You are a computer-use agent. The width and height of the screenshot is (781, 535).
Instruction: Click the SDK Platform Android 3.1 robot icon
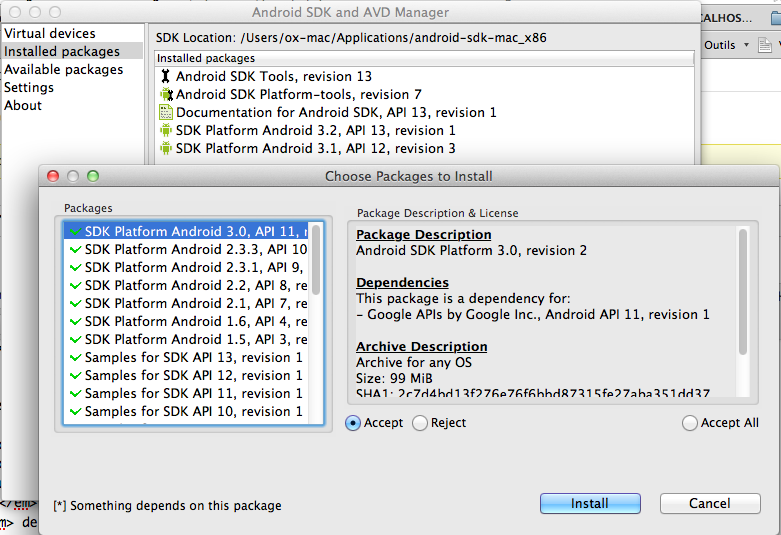166,148
